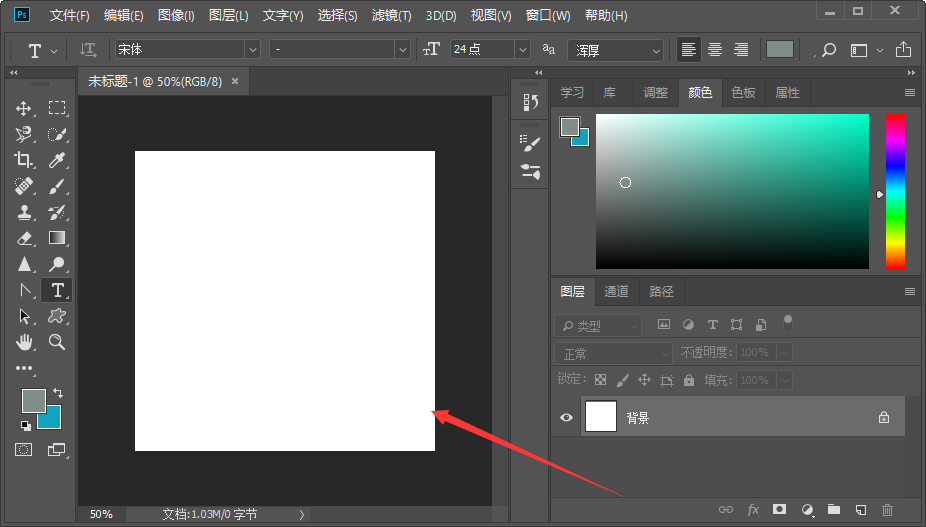The width and height of the screenshot is (926, 527).
Task: Select the Dodge tool
Action: tap(57, 264)
